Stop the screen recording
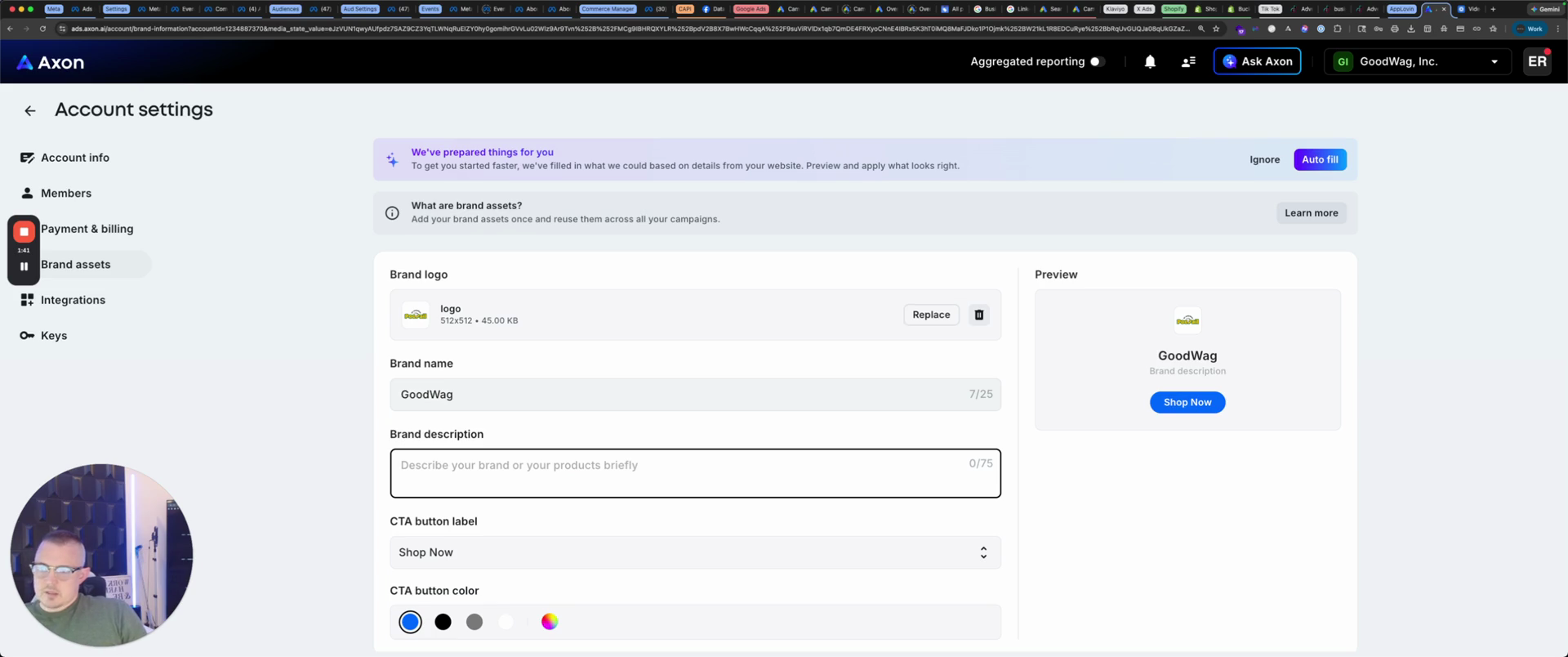 [x=24, y=231]
